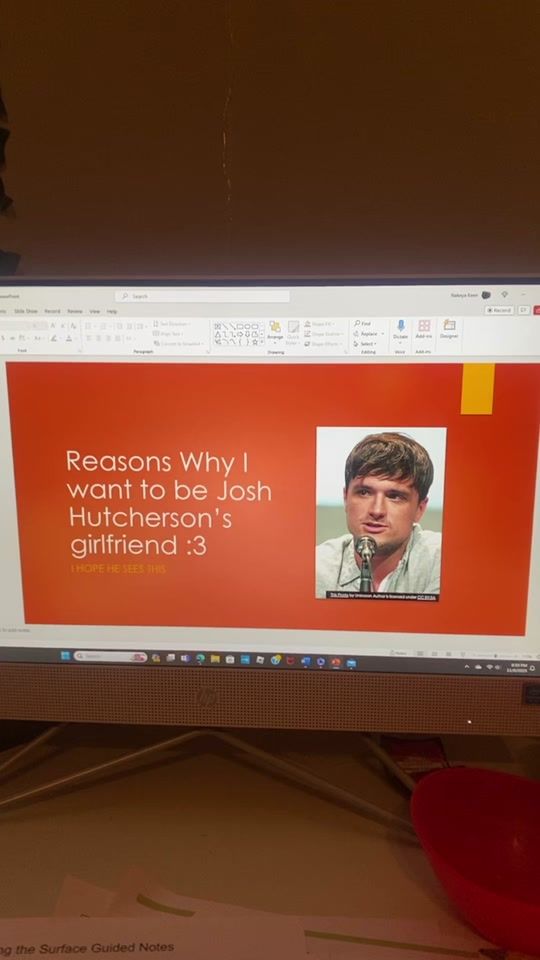Expand the Replace dropdown arrow
This screenshot has width=540, height=960.
[x=383, y=334]
